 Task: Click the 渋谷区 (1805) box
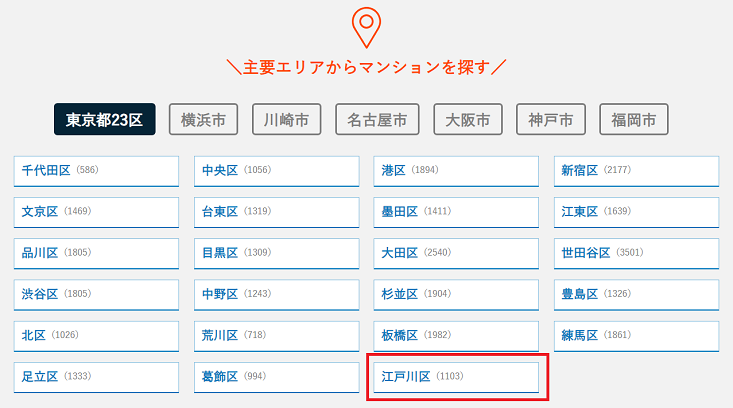[x=96, y=295]
